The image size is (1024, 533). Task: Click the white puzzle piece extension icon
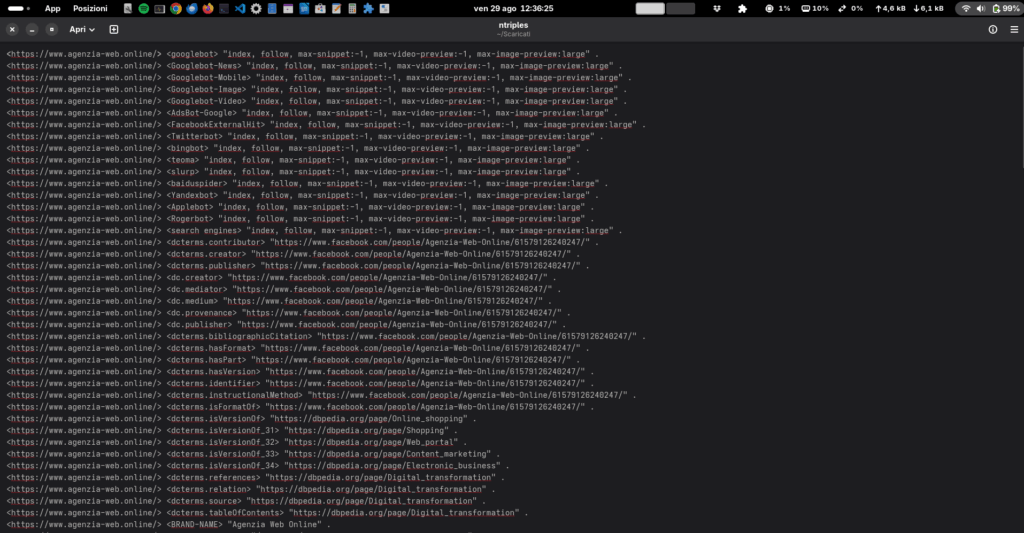pyautogui.click(x=743, y=8)
